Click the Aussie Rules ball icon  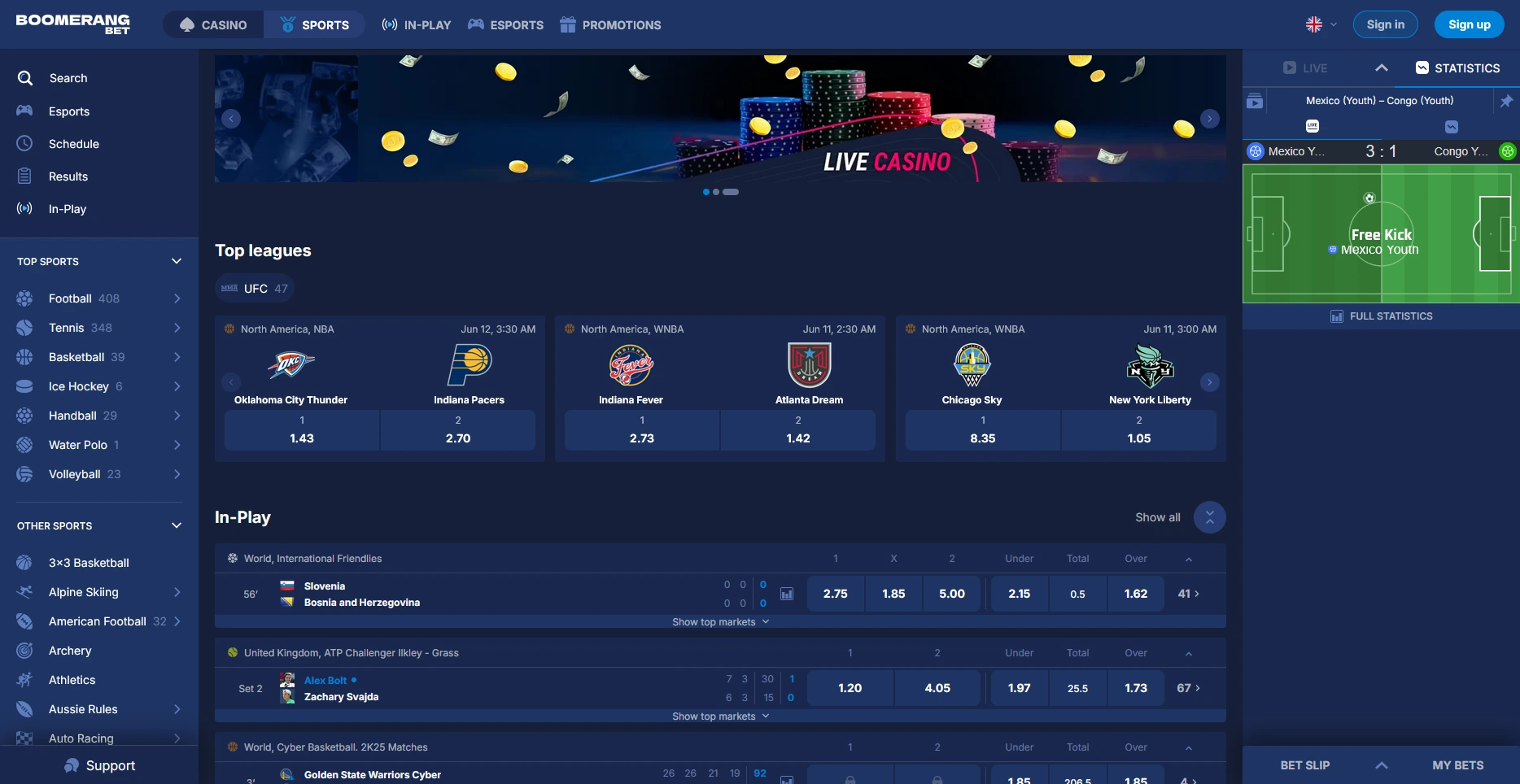(25, 709)
